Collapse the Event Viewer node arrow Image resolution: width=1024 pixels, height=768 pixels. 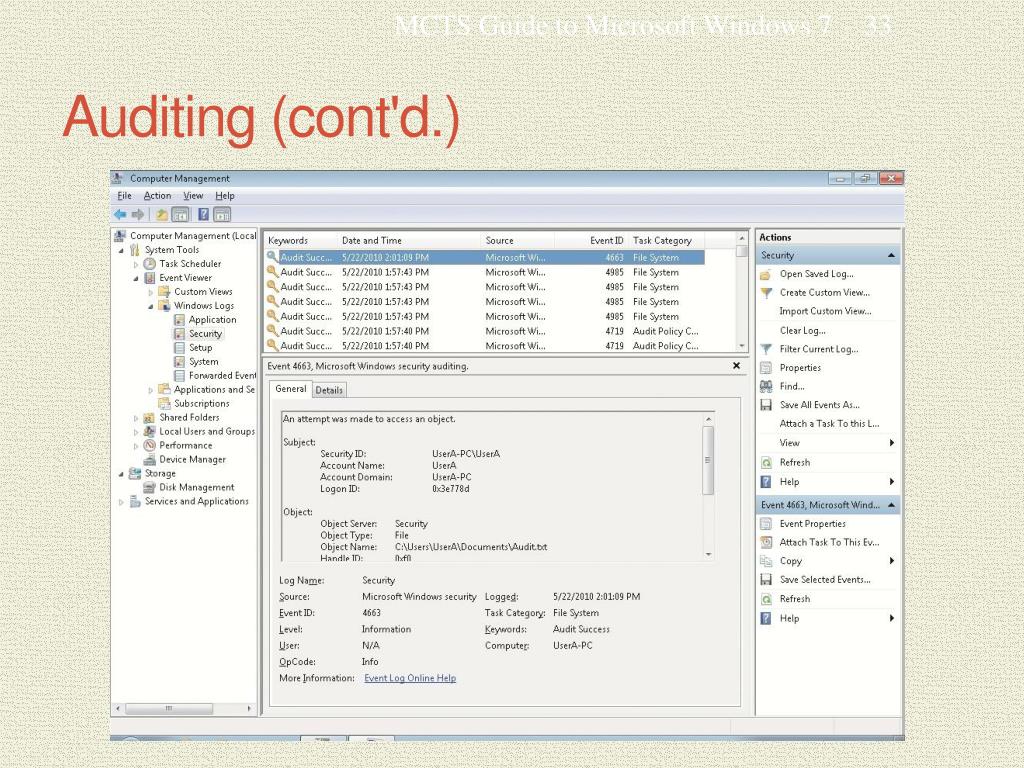click(x=136, y=278)
